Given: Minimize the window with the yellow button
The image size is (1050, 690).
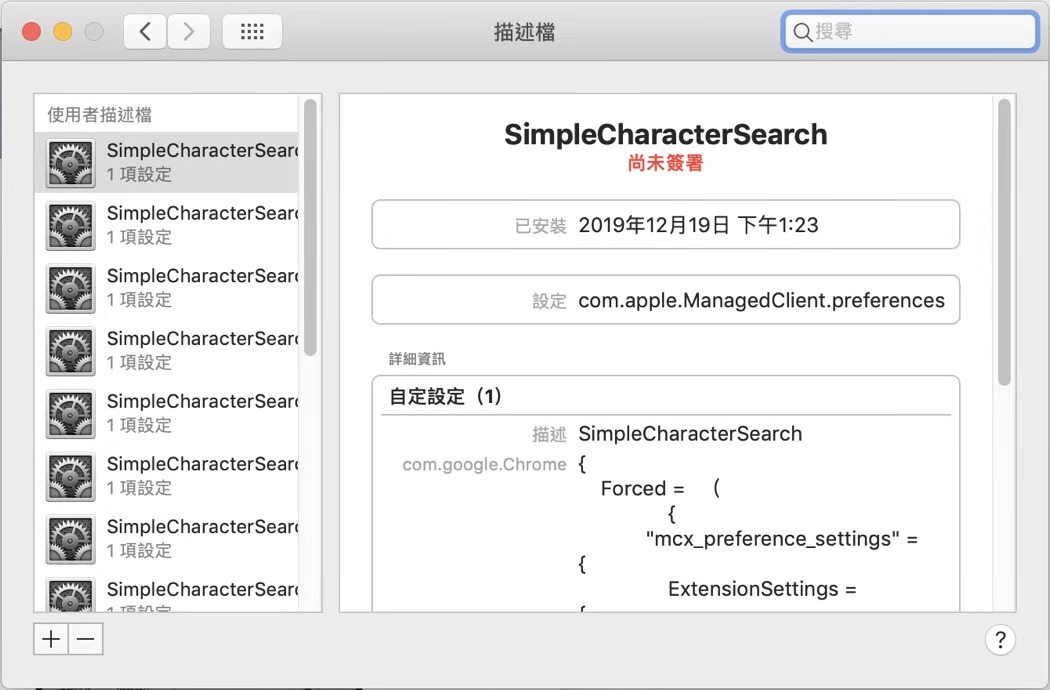Looking at the screenshot, I should tap(63, 31).
